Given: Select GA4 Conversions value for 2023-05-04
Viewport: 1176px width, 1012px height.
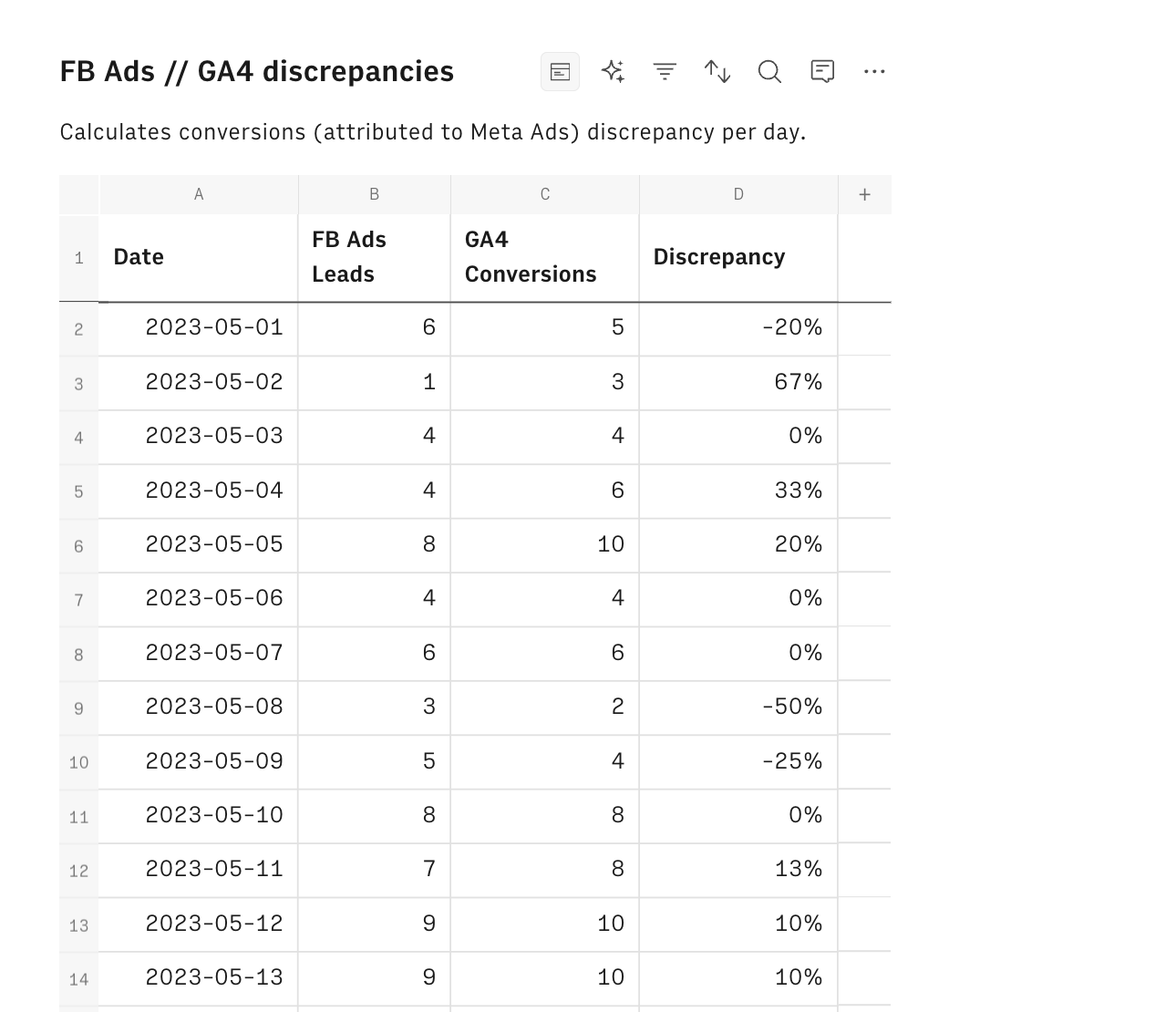Looking at the screenshot, I should coord(545,491).
